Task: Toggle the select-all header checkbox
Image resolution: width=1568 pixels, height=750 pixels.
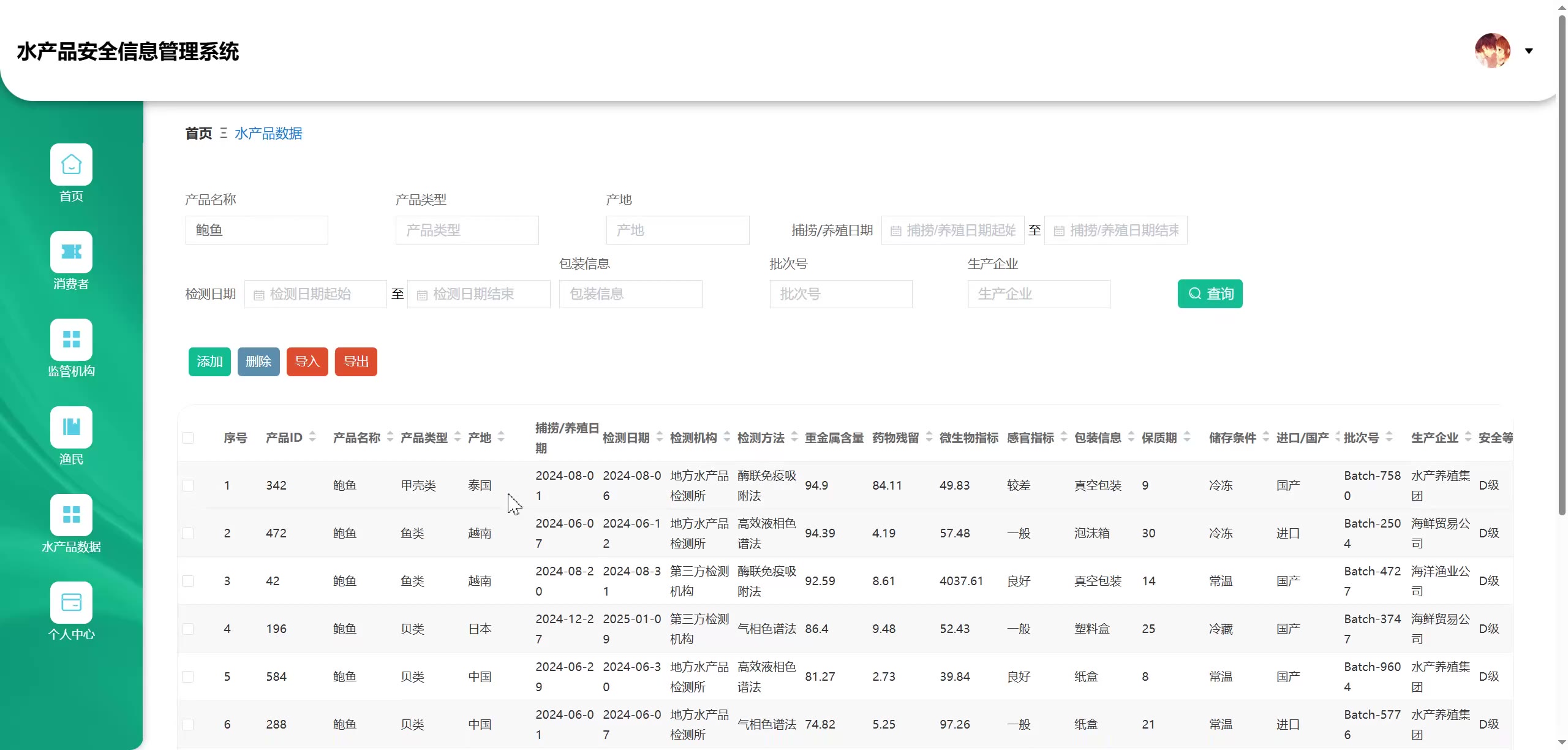Action: click(188, 438)
